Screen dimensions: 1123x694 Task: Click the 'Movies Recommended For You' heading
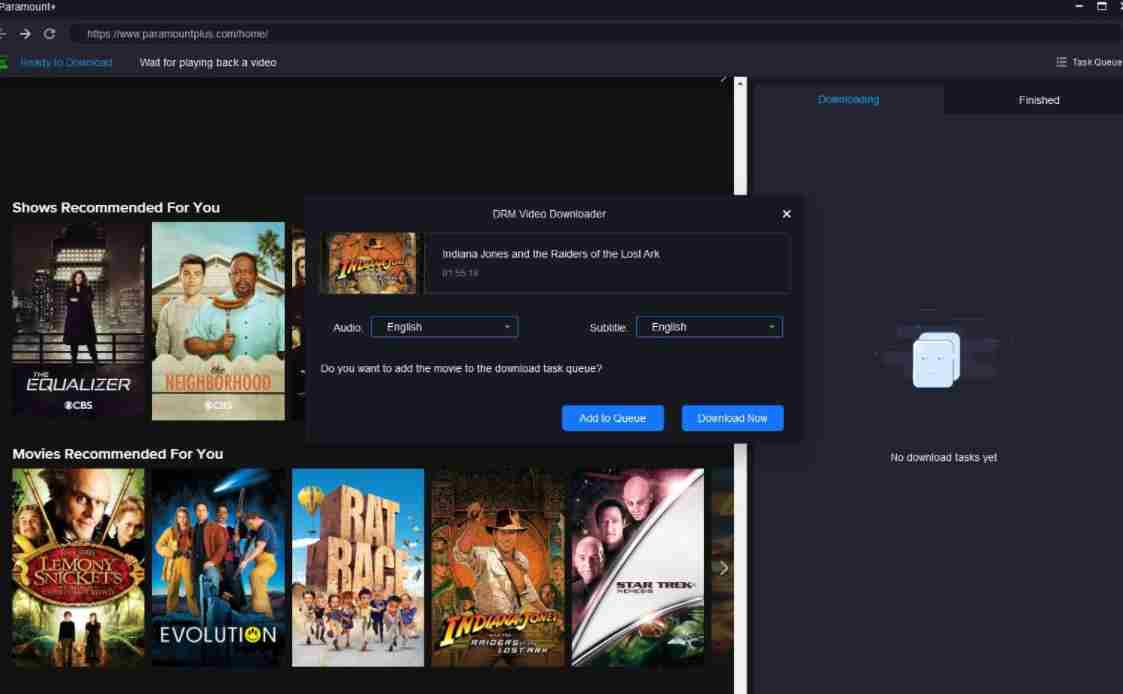(117, 454)
